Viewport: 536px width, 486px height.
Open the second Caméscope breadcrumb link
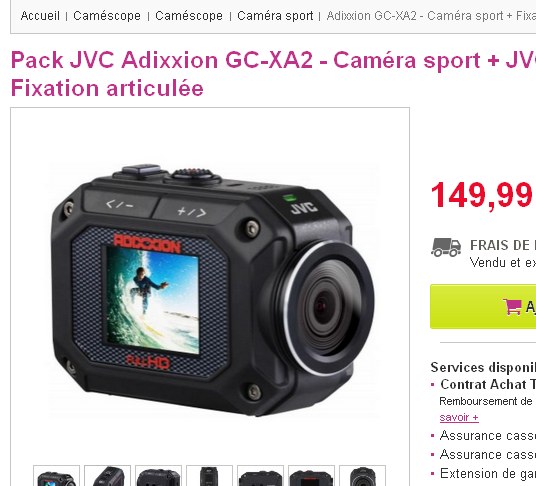click(x=189, y=16)
